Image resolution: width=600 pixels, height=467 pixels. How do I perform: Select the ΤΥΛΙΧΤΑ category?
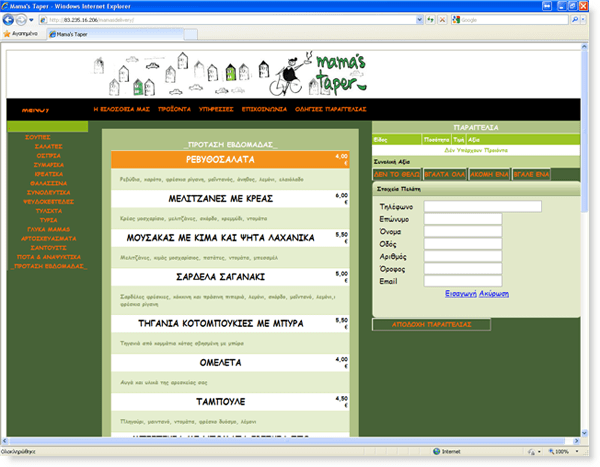pos(49,211)
